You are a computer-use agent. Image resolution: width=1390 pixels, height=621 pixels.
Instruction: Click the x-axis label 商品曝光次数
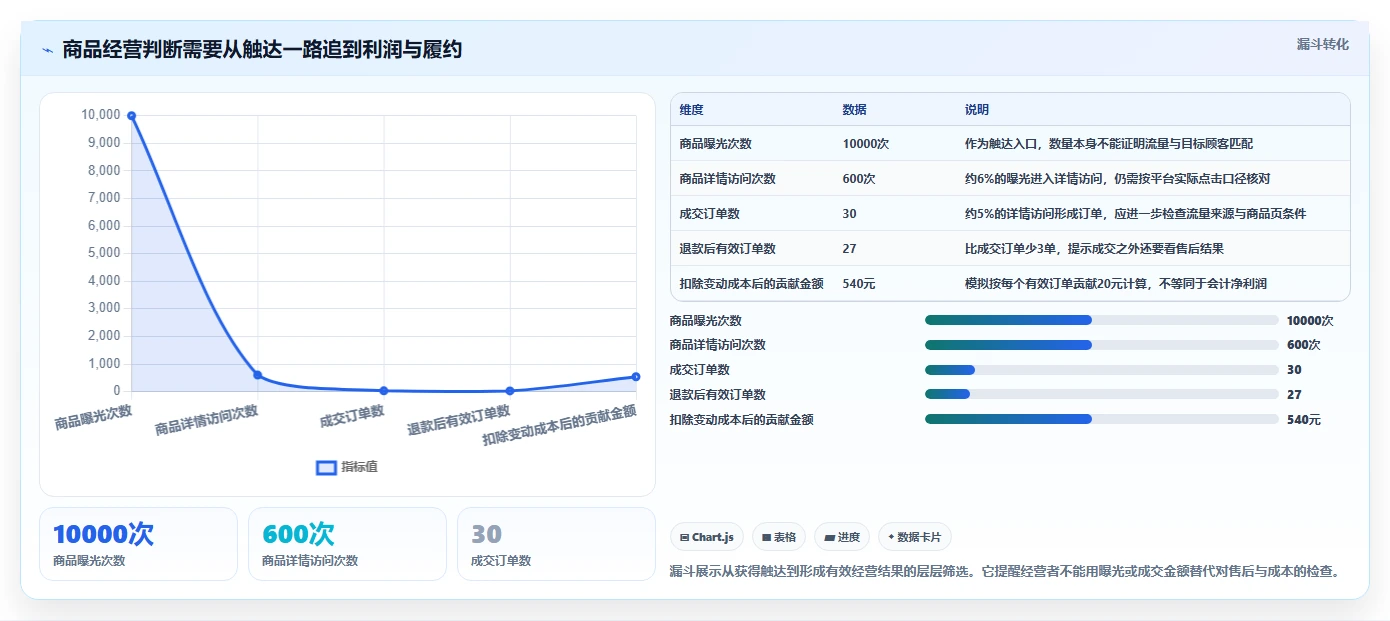click(x=93, y=418)
